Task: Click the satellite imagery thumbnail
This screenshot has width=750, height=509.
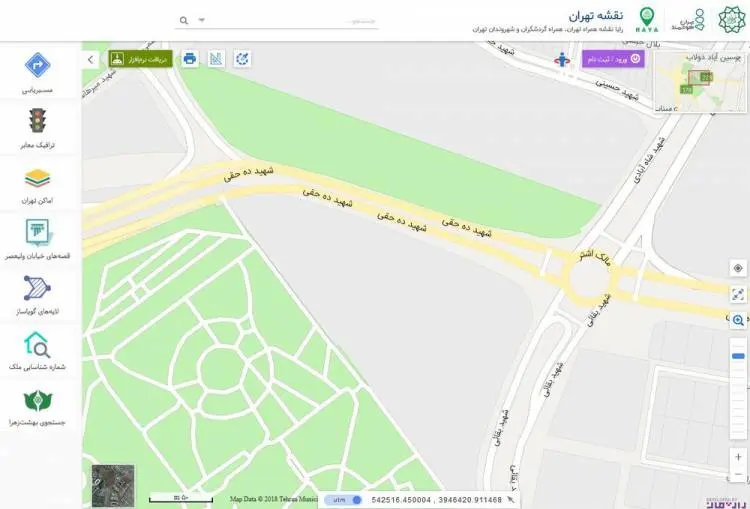Action: point(113,486)
